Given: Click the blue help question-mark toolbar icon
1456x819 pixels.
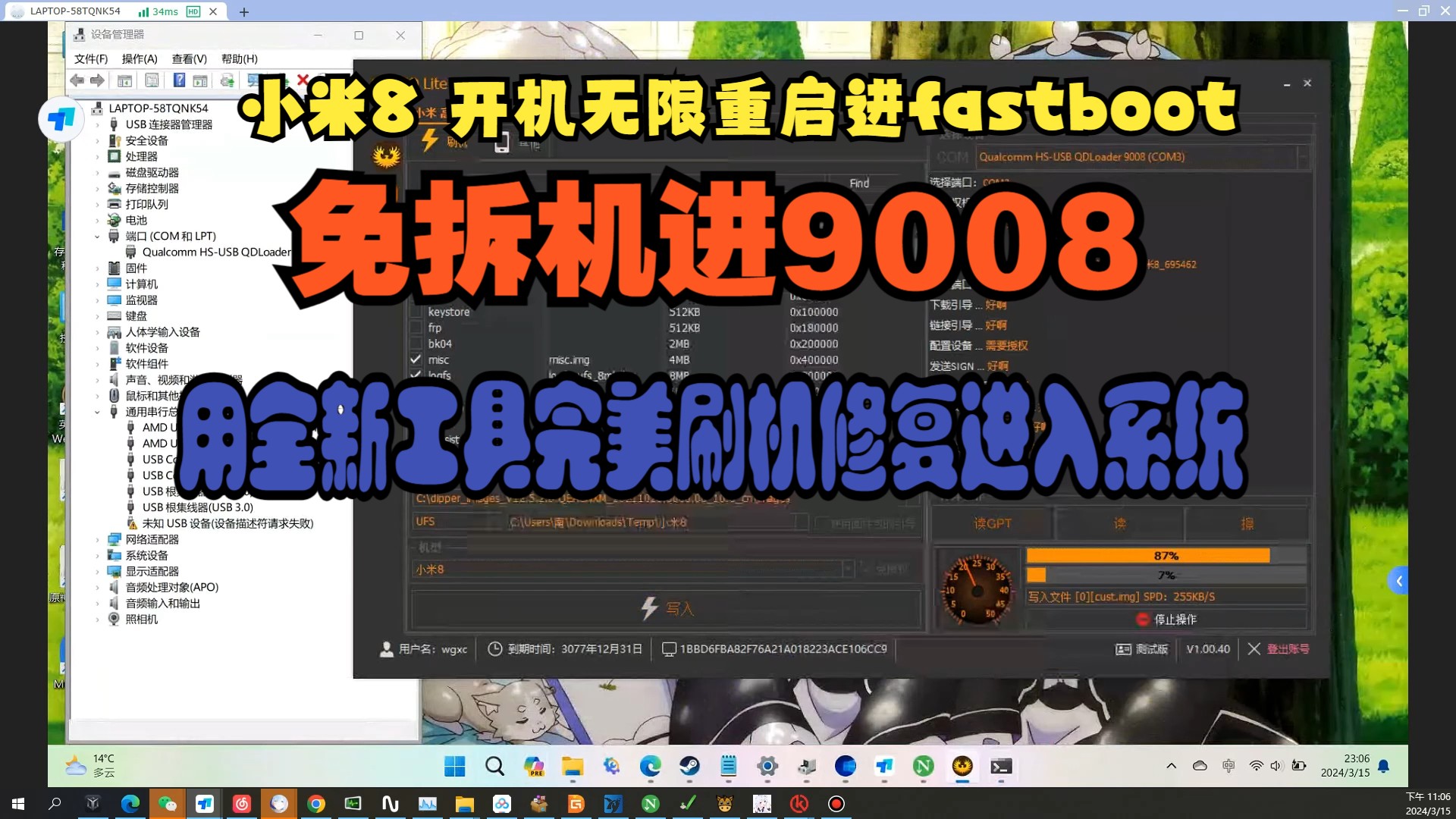Looking at the screenshot, I should coord(179,80).
